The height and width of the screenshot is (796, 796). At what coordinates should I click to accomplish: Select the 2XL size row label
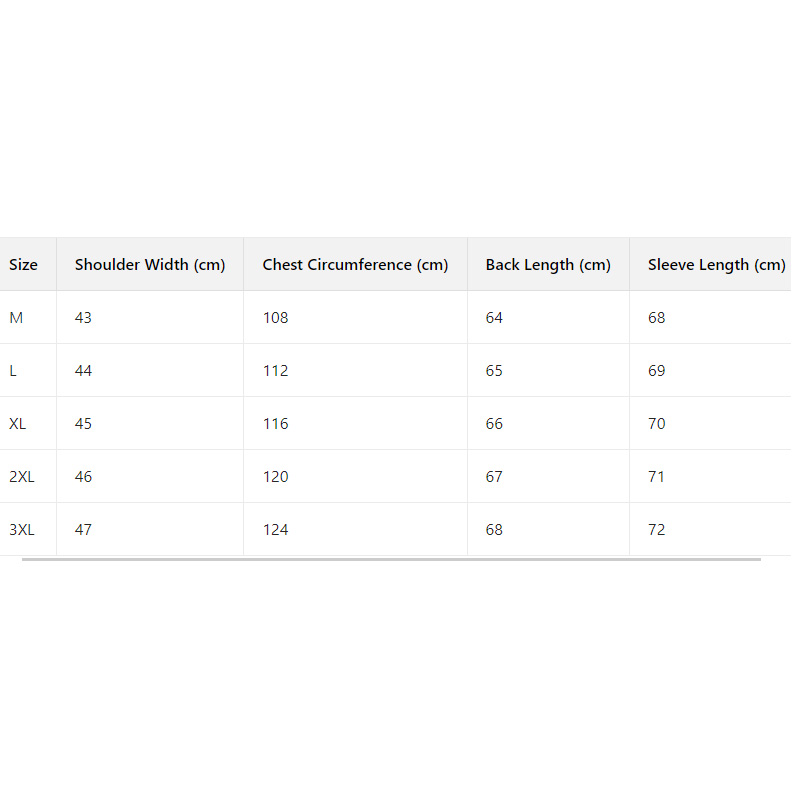[x=22, y=477]
